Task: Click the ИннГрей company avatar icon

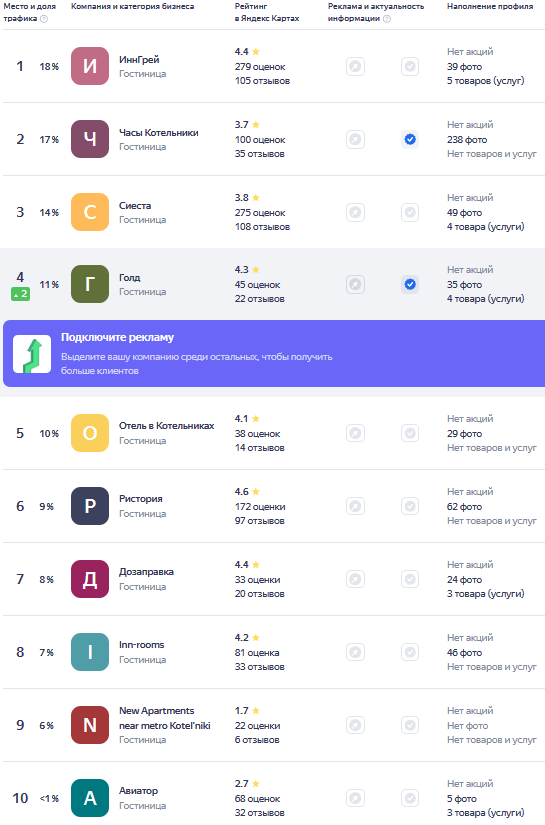Action: pyautogui.click(x=90, y=66)
